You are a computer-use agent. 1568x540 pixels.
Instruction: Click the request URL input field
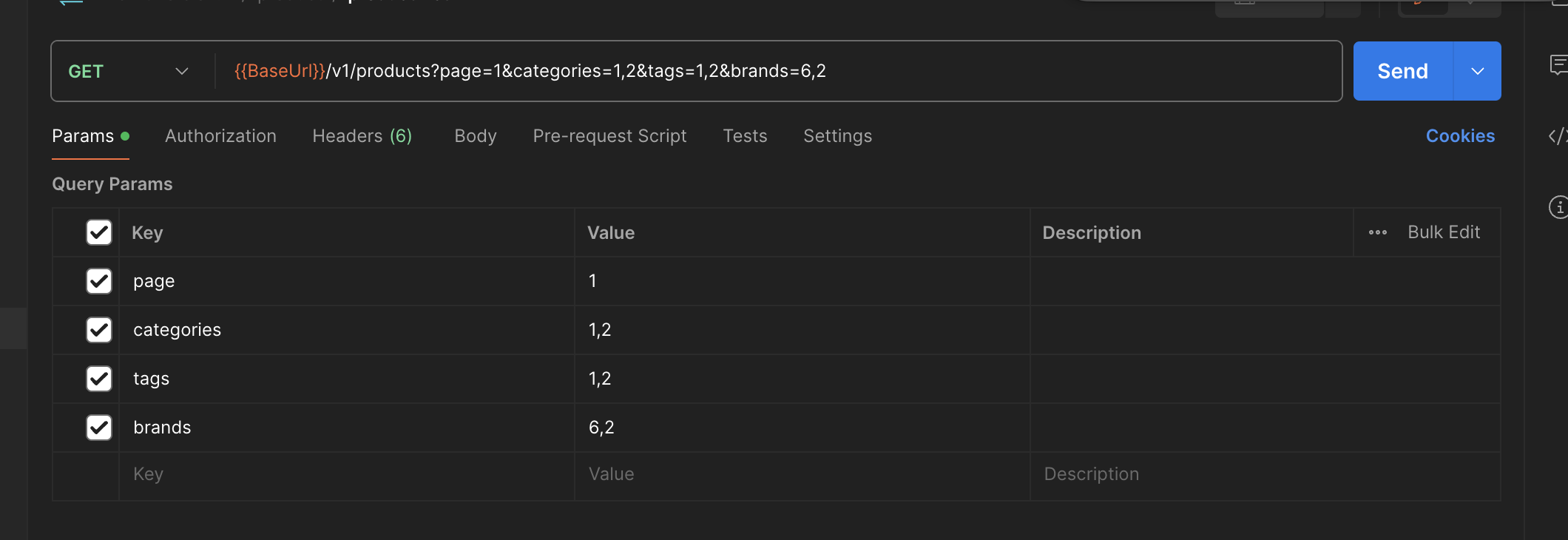point(777,71)
